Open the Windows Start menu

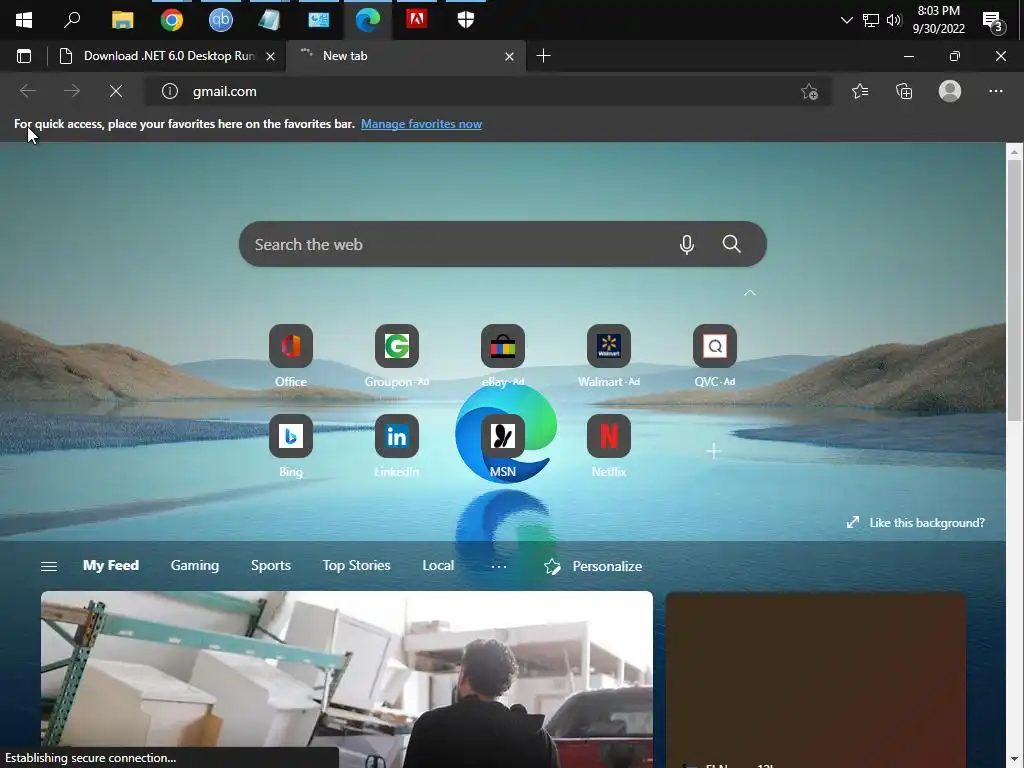click(24, 20)
